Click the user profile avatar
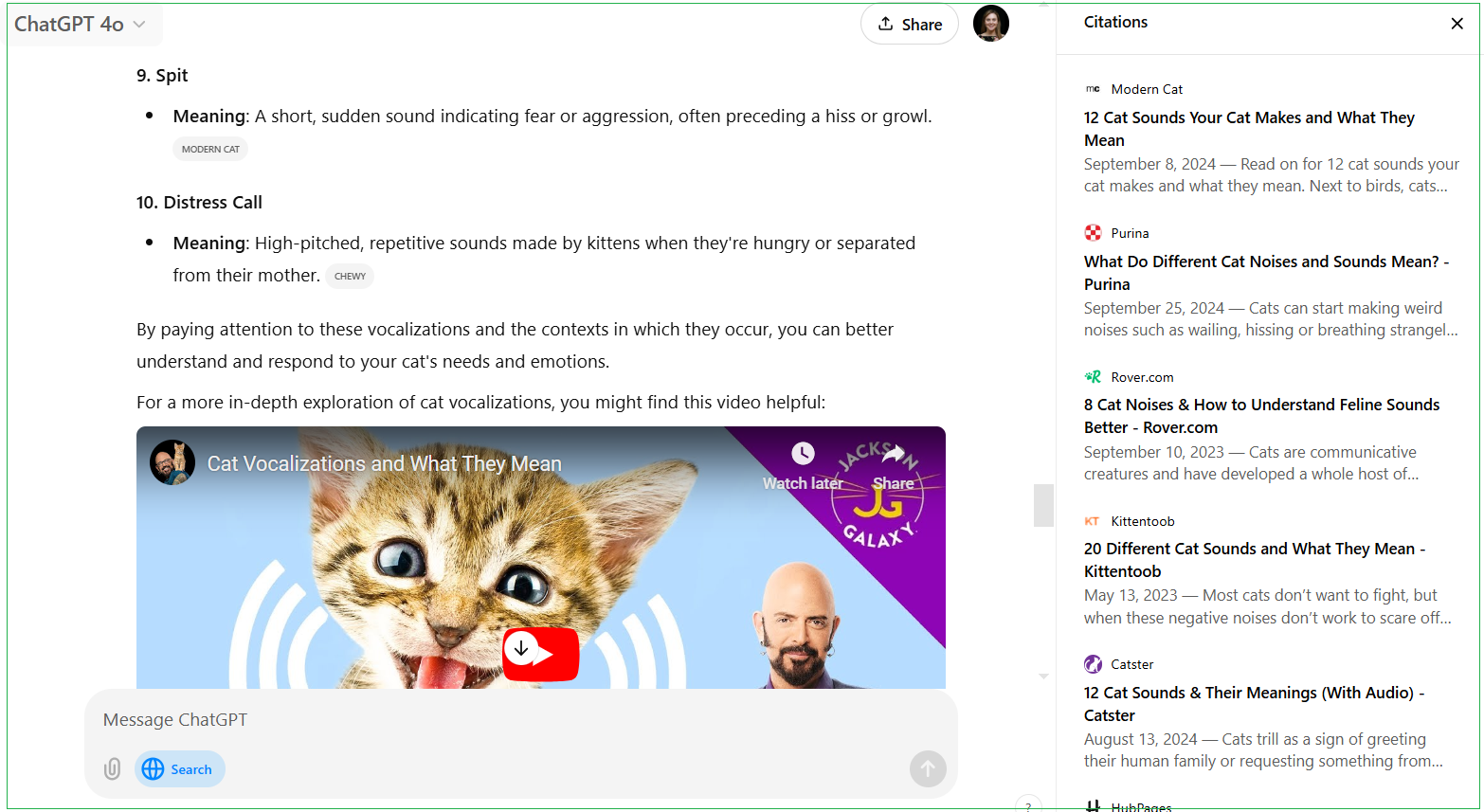 (x=990, y=23)
